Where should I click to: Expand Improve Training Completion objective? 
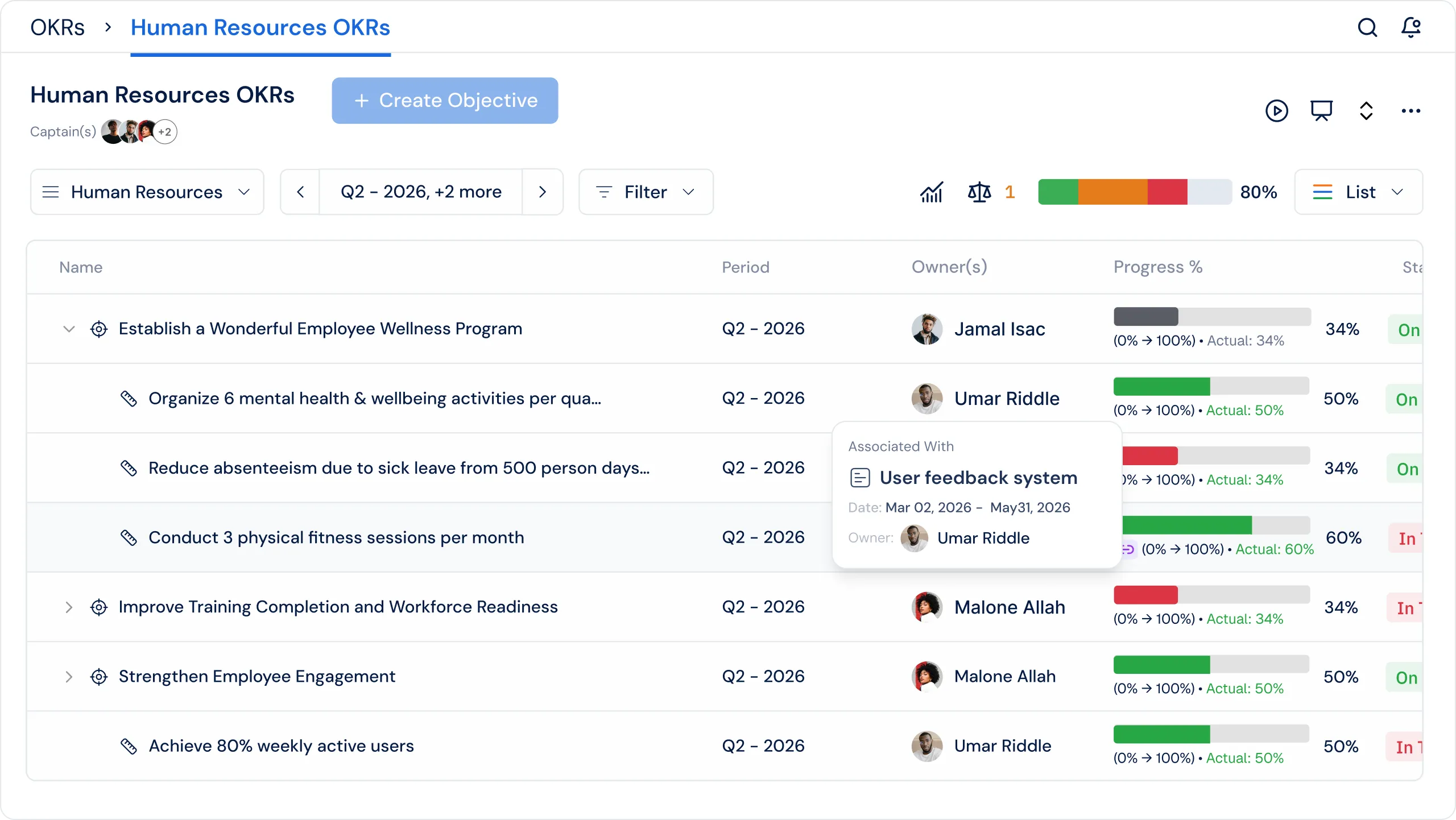point(69,607)
